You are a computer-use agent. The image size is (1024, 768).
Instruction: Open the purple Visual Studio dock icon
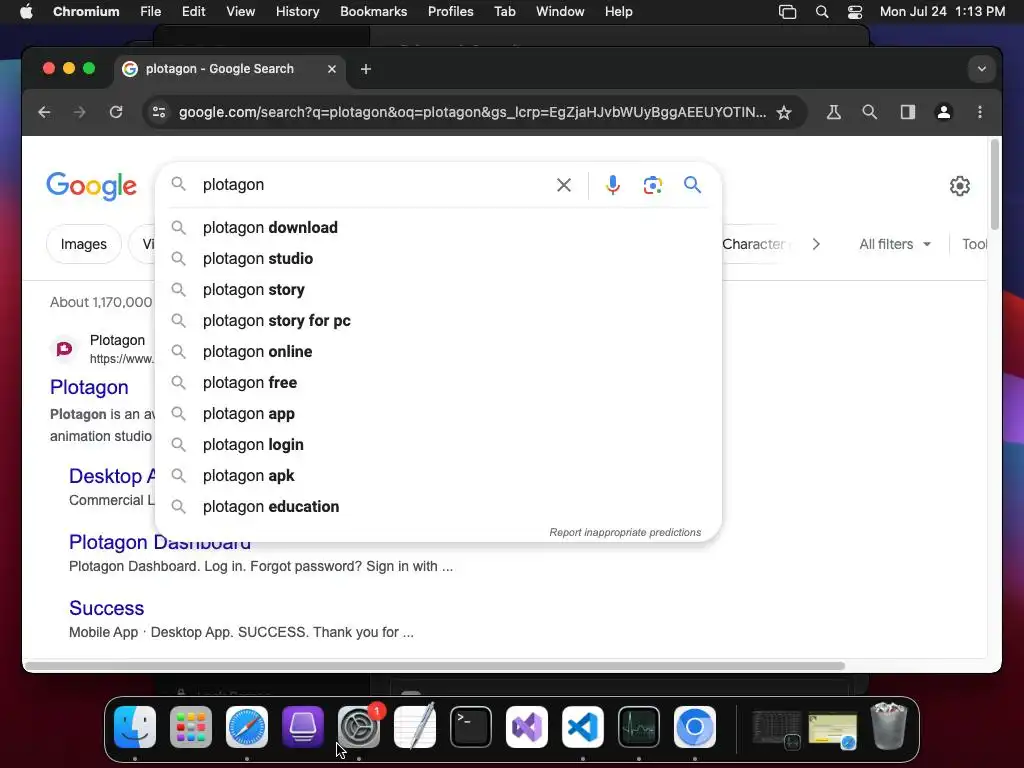pyautogui.click(x=526, y=727)
